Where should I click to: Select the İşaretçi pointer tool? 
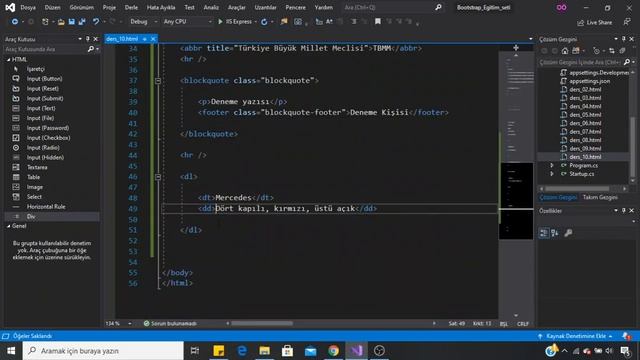[x=36, y=69]
